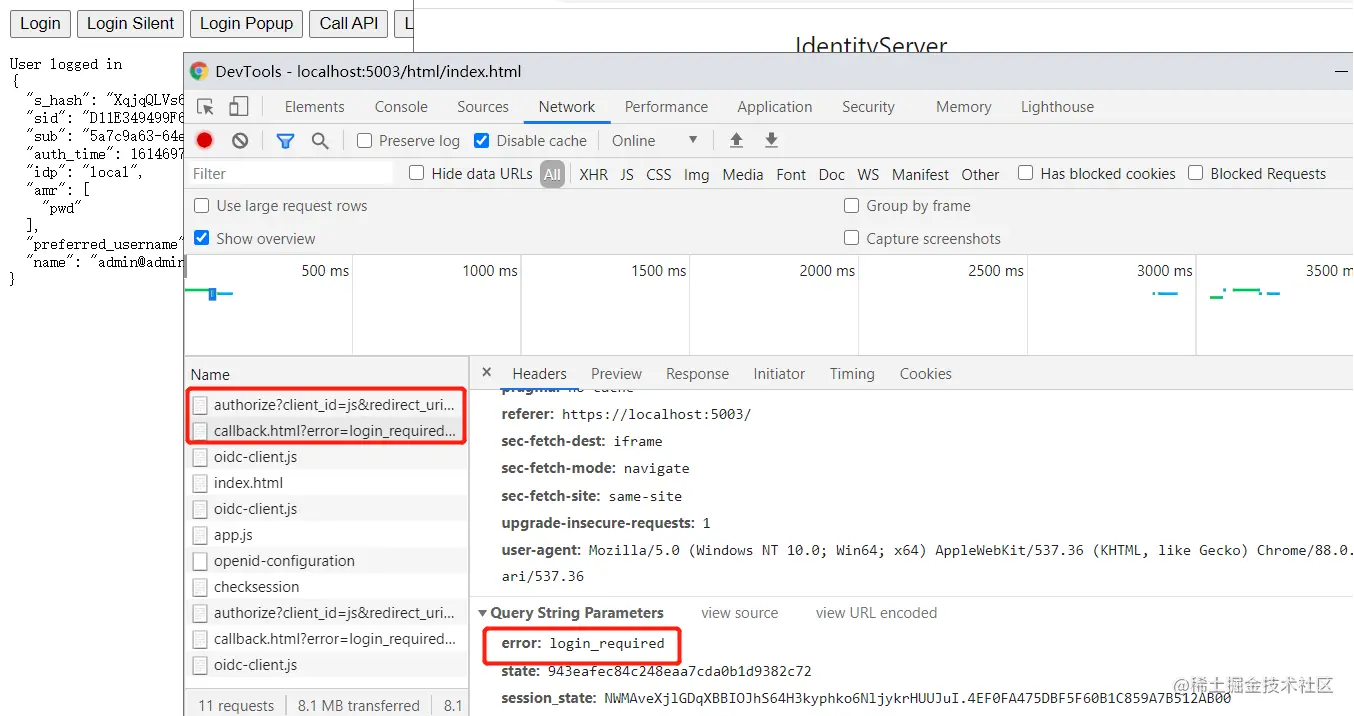
Task: Filter by WS request type
Action: click(x=868, y=174)
